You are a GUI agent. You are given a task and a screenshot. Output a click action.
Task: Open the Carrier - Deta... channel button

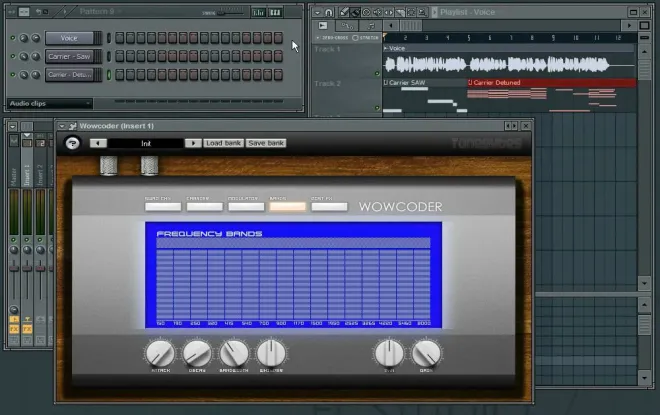69,74
